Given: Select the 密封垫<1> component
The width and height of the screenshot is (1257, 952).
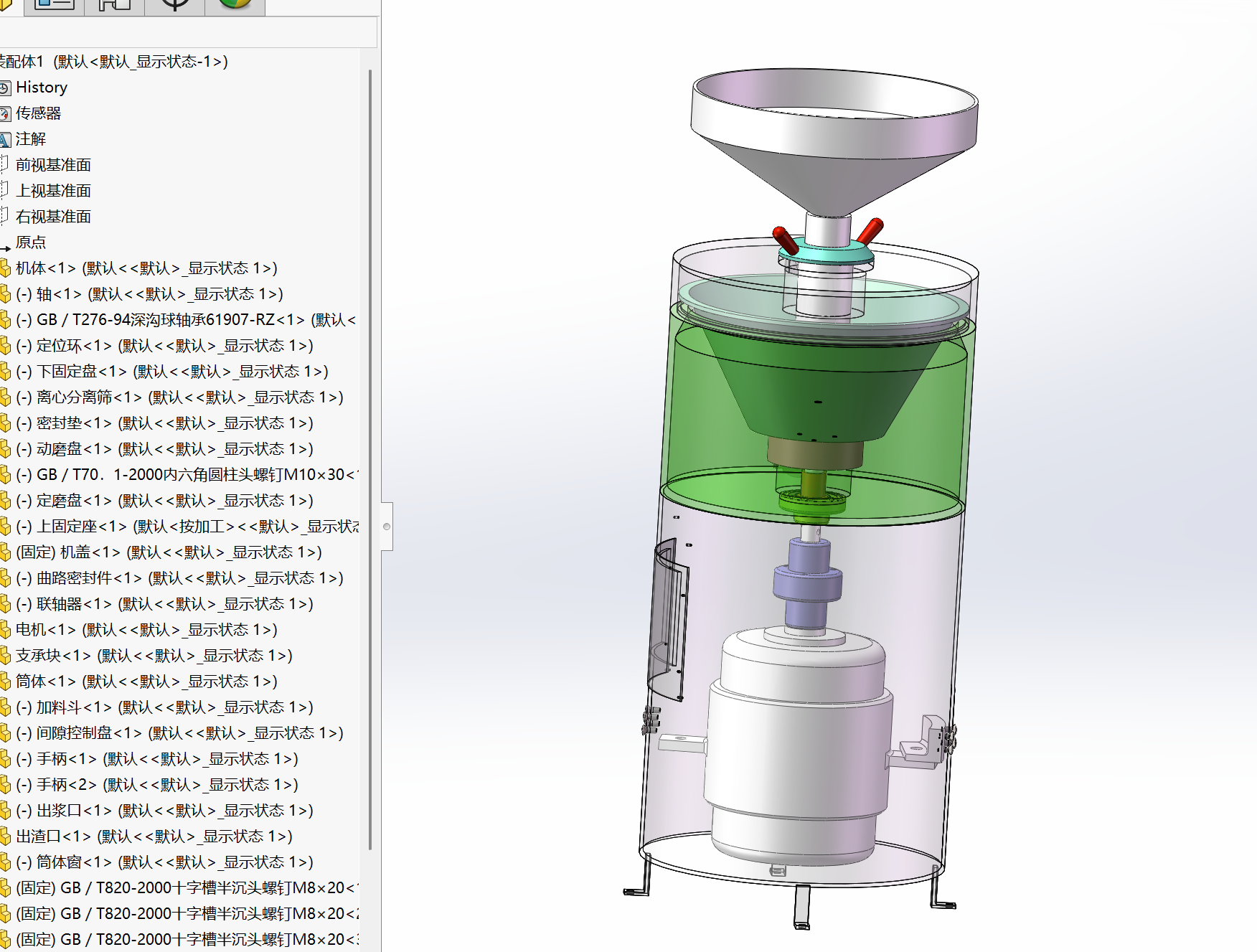Looking at the screenshot, I should (x=164, y=423).
